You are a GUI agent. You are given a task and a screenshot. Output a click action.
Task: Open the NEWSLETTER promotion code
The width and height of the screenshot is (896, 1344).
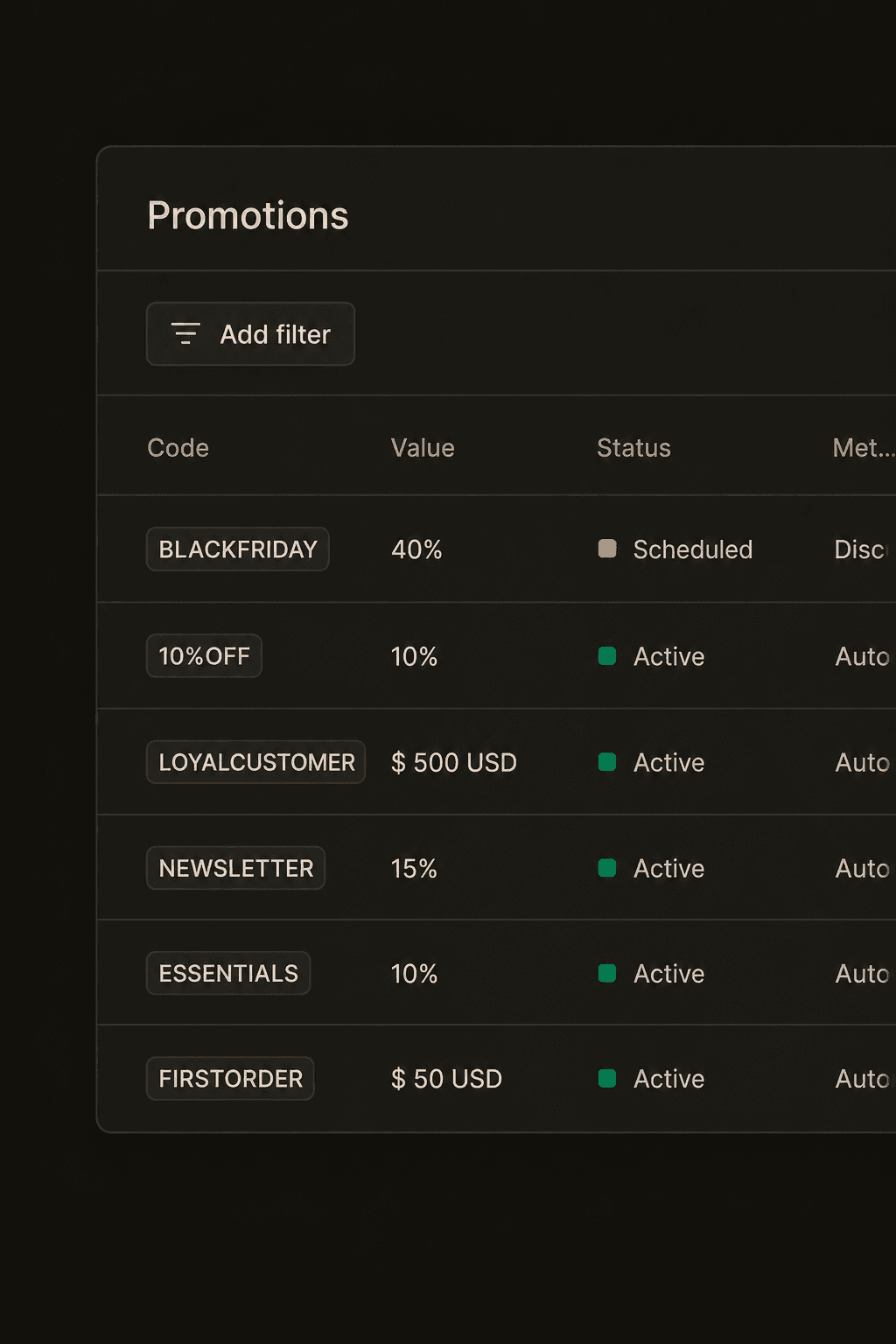(235, 868)
